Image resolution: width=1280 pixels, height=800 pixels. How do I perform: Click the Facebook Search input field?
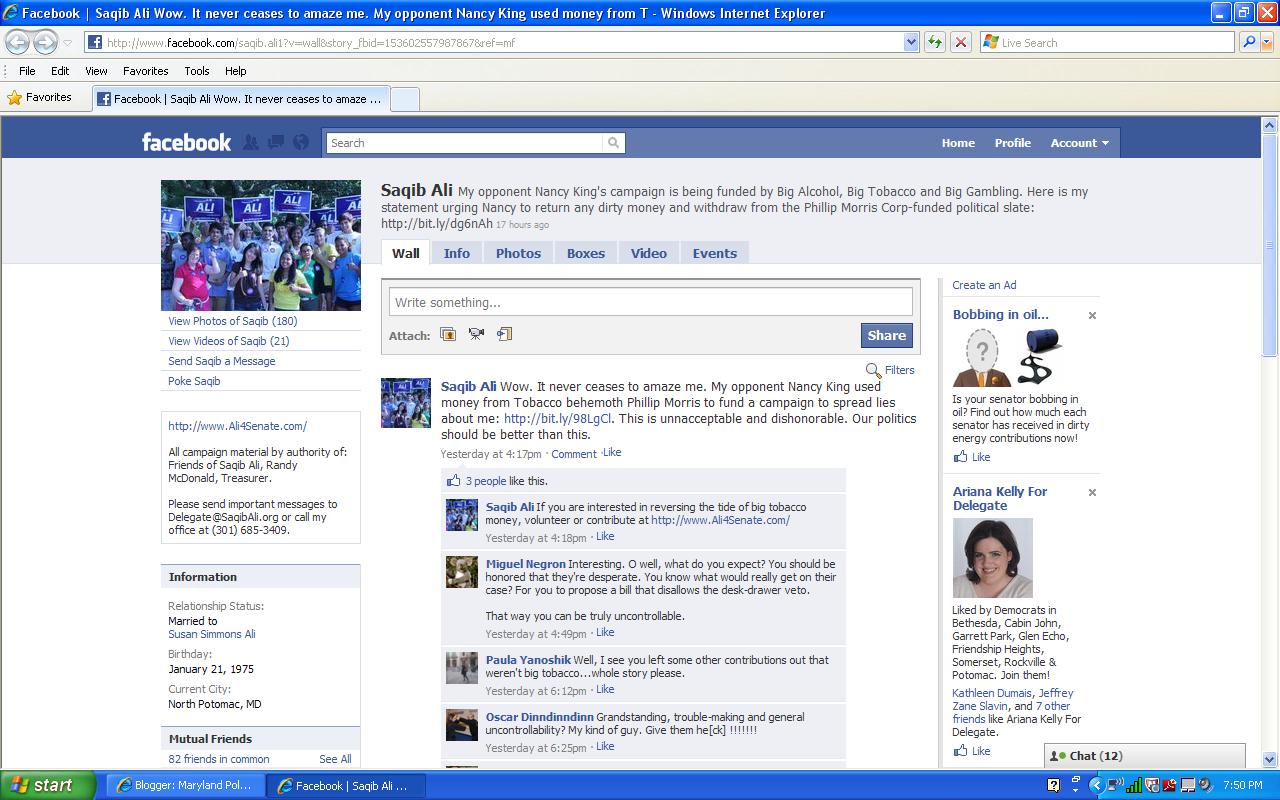(x=466, y=143)
